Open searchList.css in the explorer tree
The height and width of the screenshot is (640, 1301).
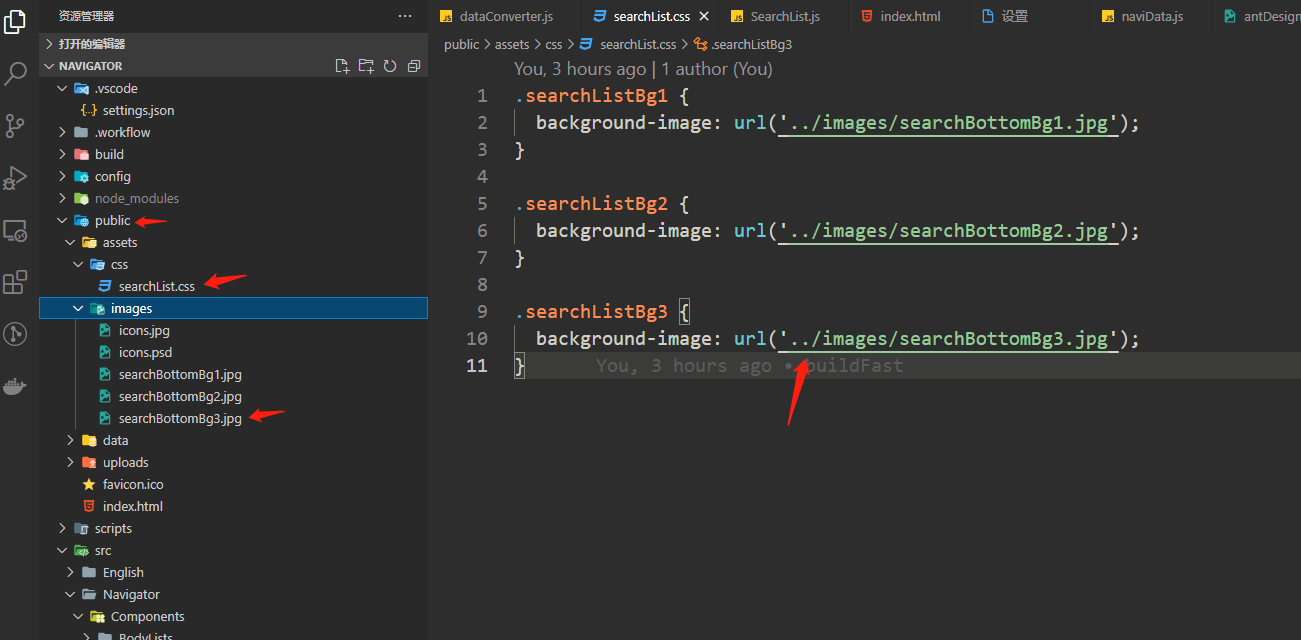(157, 286)
